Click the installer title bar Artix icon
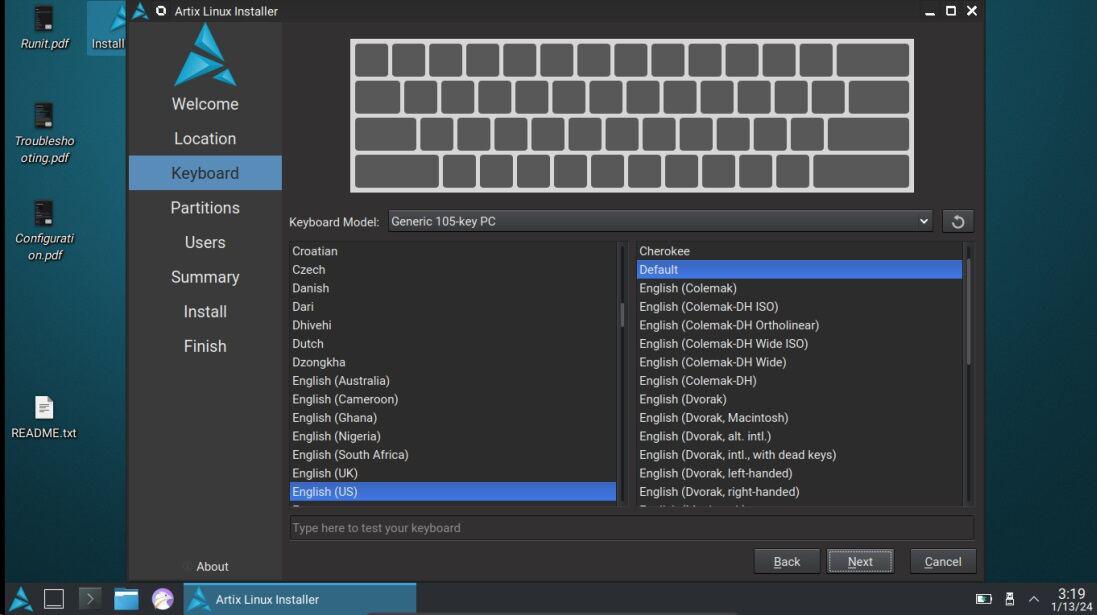Screen dimensions: 1097x615 coord(140,10)
